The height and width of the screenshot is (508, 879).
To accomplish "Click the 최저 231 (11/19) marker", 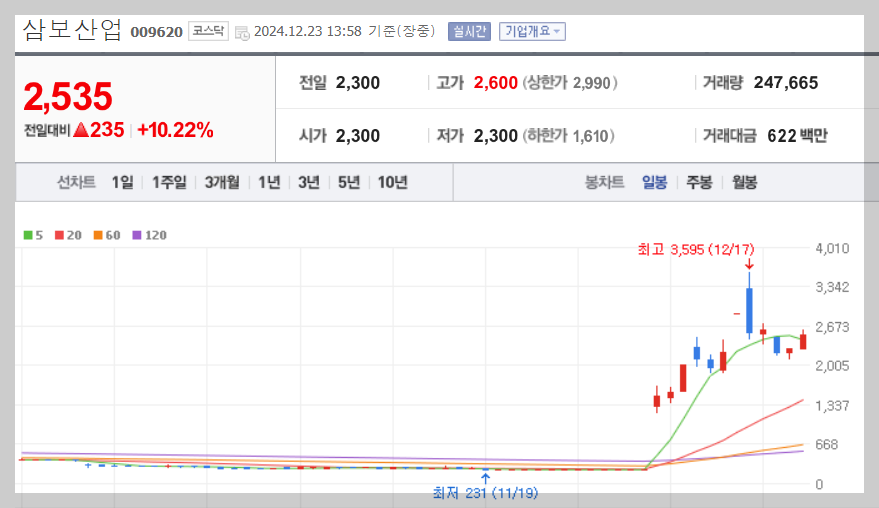I will pos(485,493).
